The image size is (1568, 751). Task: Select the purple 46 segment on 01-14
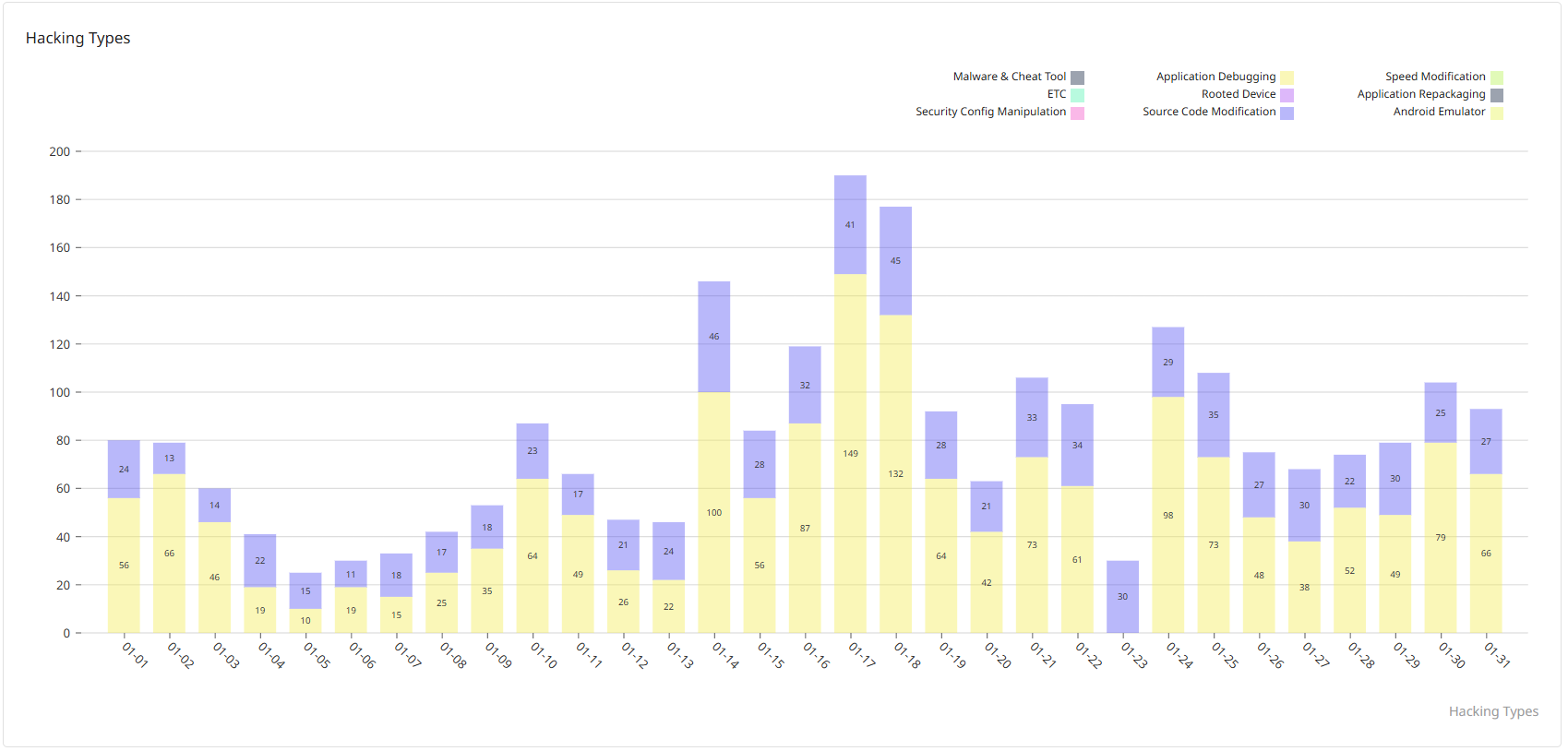[713, 337]
